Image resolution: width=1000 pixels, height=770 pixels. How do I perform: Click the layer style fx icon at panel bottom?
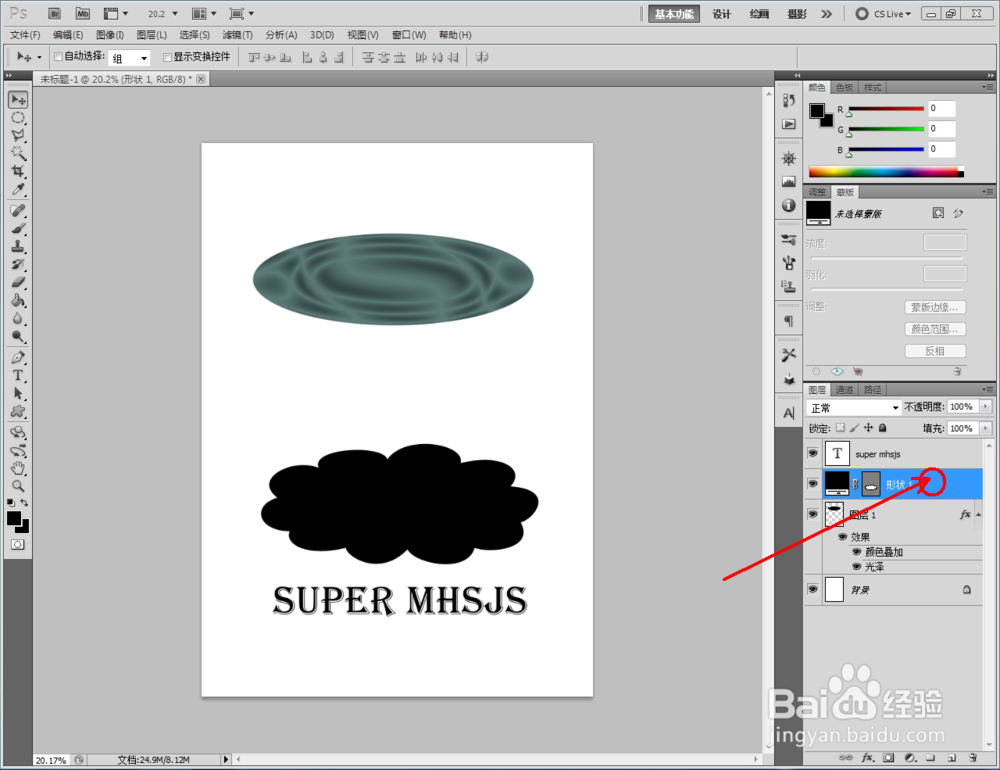coord(867,758)
